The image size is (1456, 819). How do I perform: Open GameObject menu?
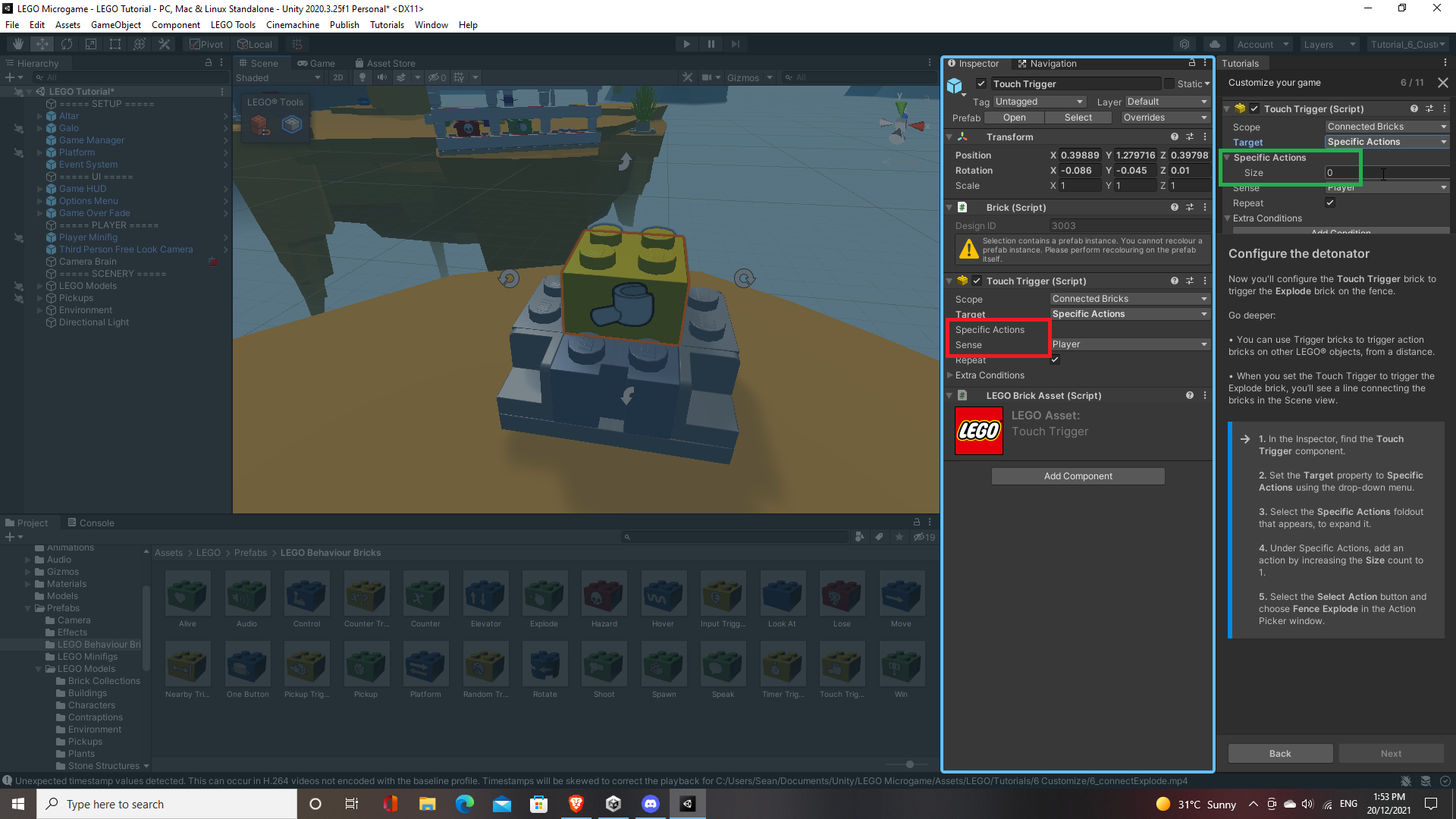coord(115,24)
